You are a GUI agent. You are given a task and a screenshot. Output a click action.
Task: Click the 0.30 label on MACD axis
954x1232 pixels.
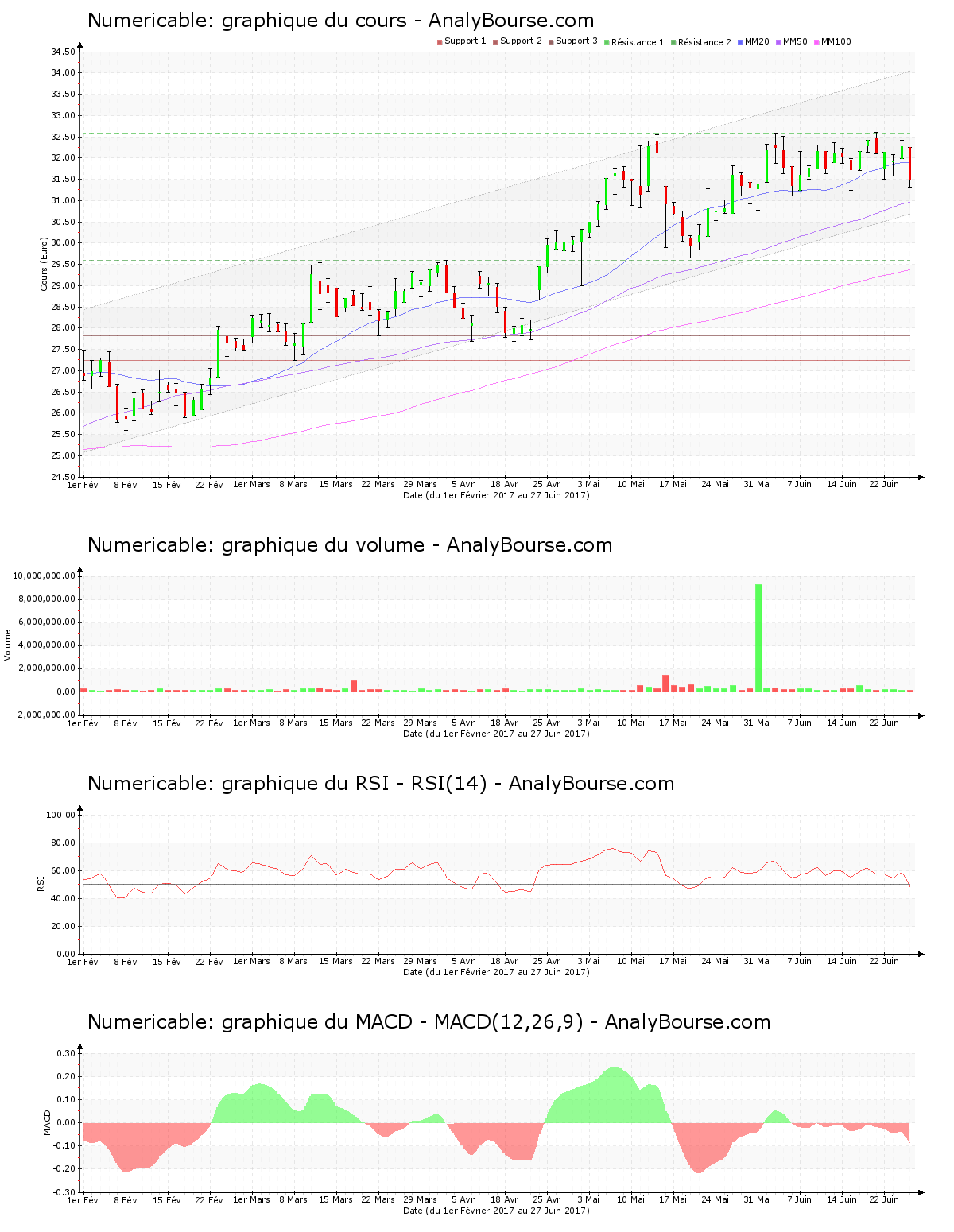67,1053
